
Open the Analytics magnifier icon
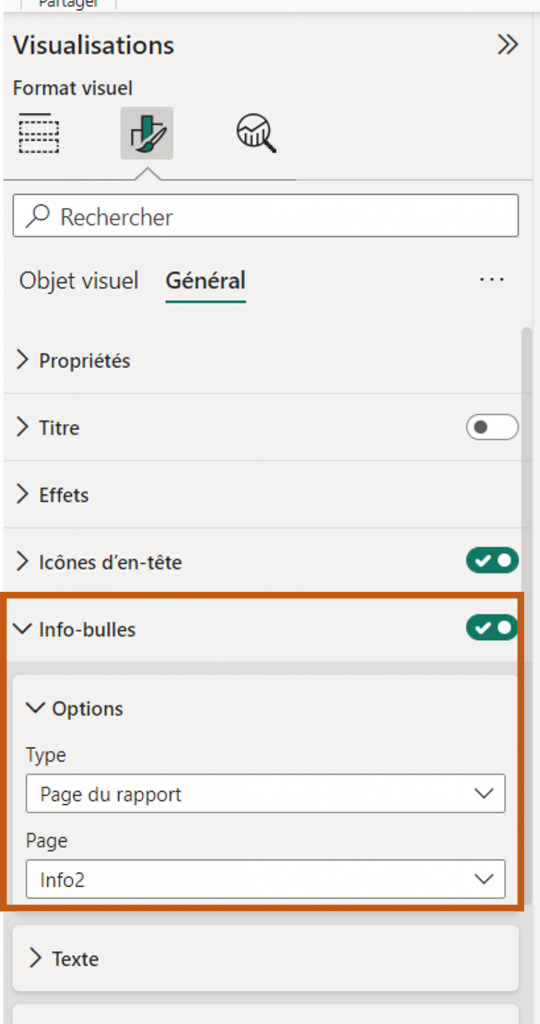coord(255,133)
